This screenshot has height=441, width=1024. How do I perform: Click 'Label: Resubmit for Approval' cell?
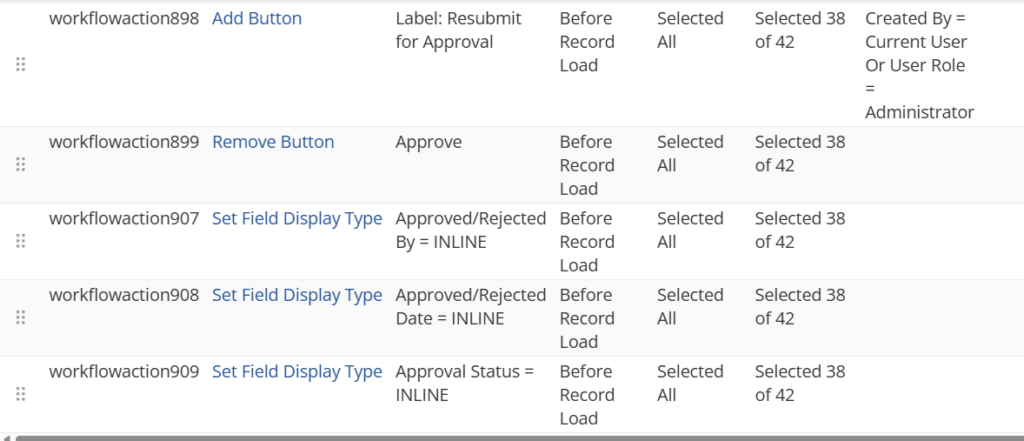[x=458, y=30]
